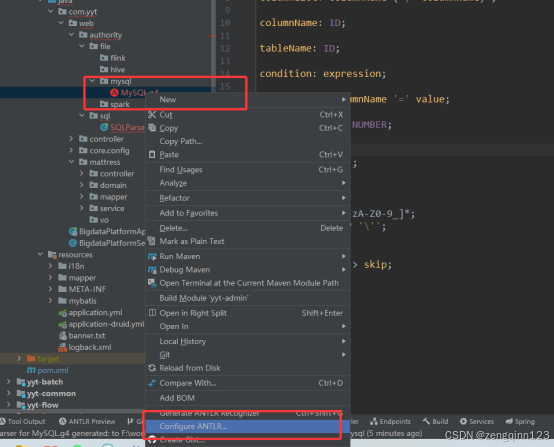554x447 pixels.
Task: Click the Paste clipboard icon in context menu
Action: click(152, 154)
